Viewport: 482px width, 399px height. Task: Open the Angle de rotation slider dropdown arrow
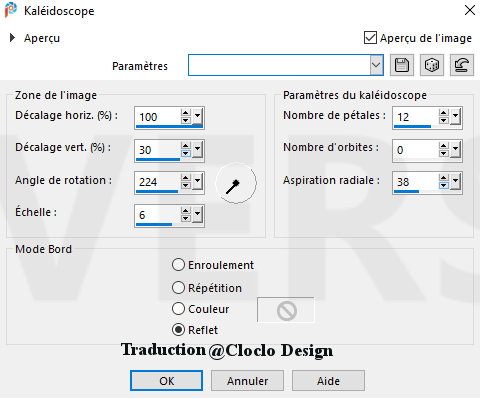(x=198, y=182)
